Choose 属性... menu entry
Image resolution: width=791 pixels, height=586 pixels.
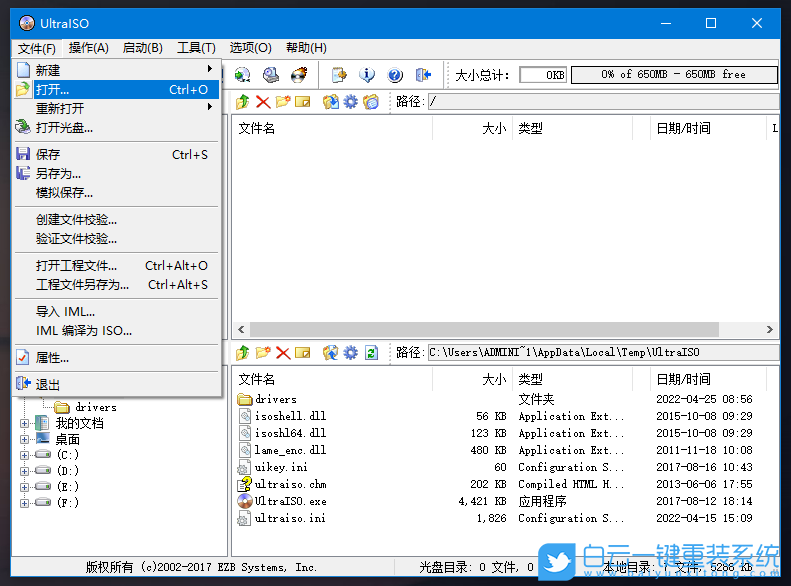click(x=117, y=358)
